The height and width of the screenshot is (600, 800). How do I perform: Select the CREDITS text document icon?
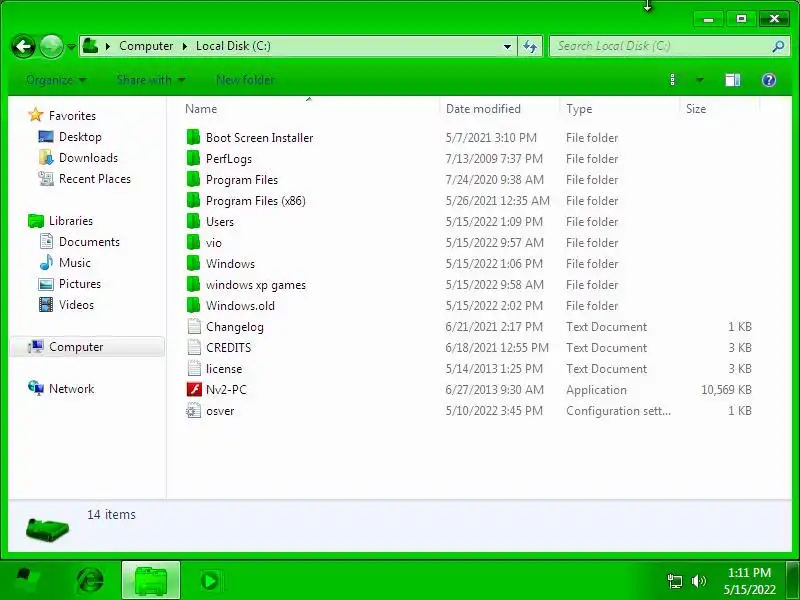[194, 347]
